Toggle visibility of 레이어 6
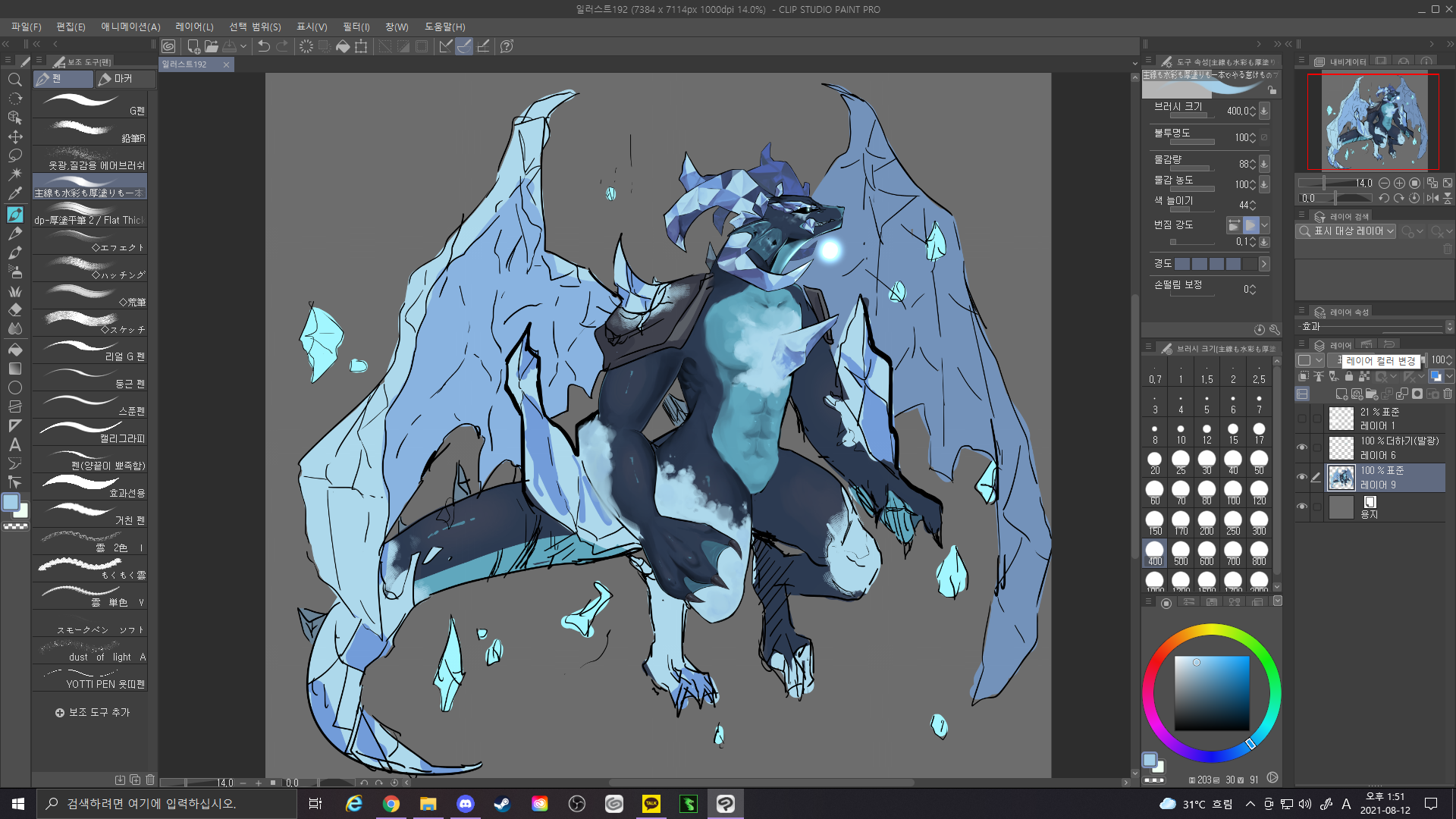The image size is (1456, 819). click(x=1302, y=447)
